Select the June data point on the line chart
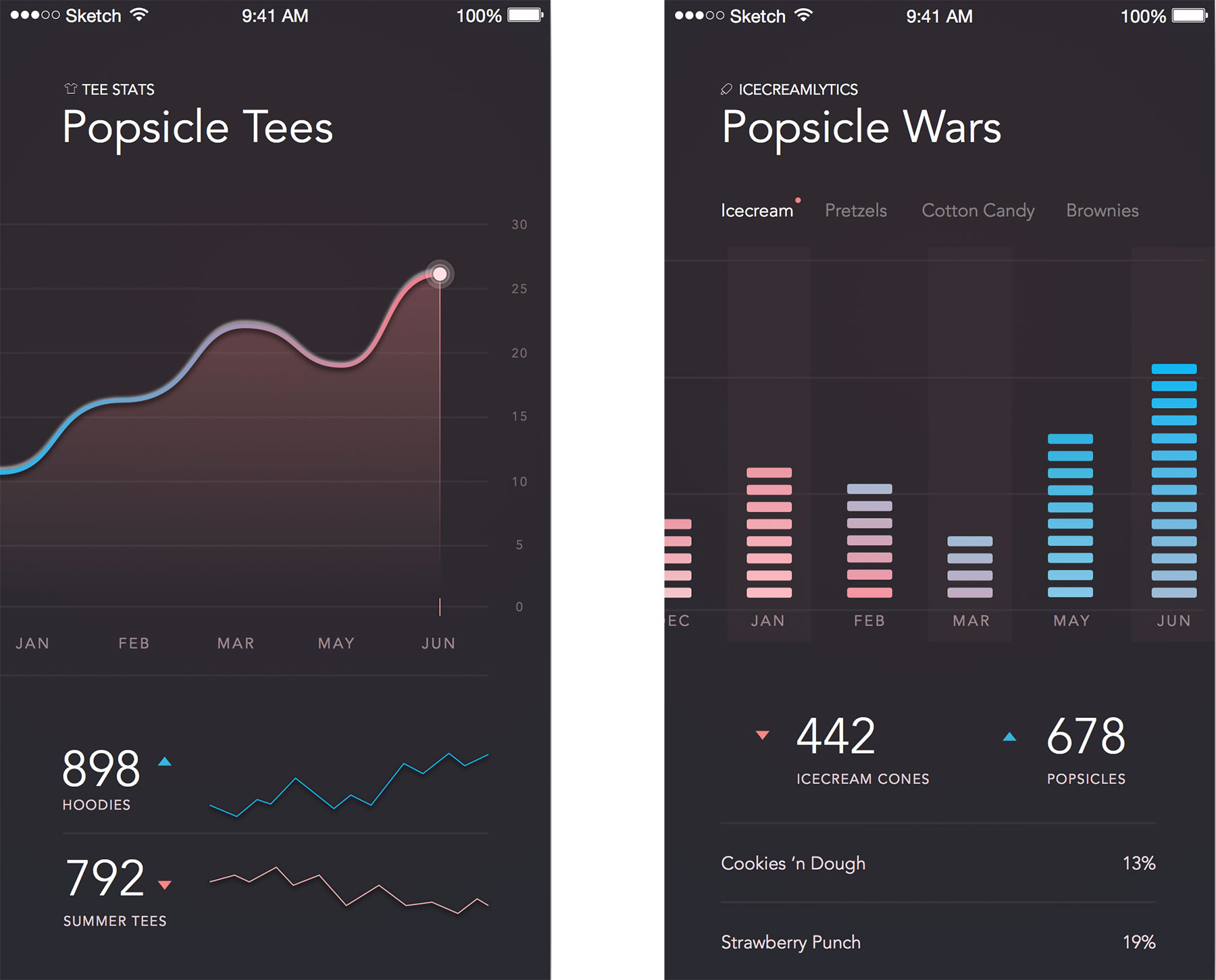Image resolution: width=1216 pixels, height=980 pixels. (440, 274)
